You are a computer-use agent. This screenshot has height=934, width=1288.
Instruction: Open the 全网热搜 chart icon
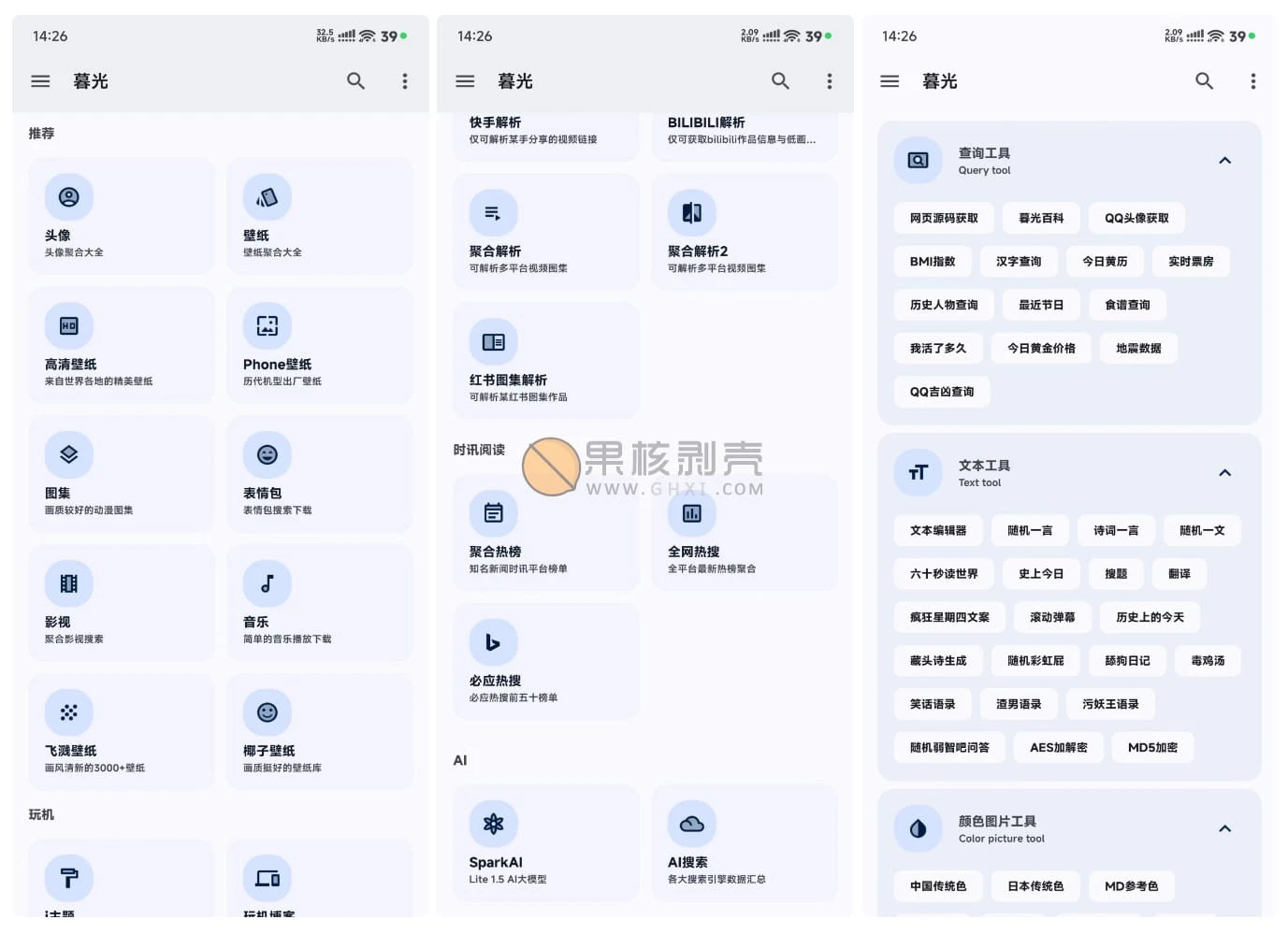(692, 513)
